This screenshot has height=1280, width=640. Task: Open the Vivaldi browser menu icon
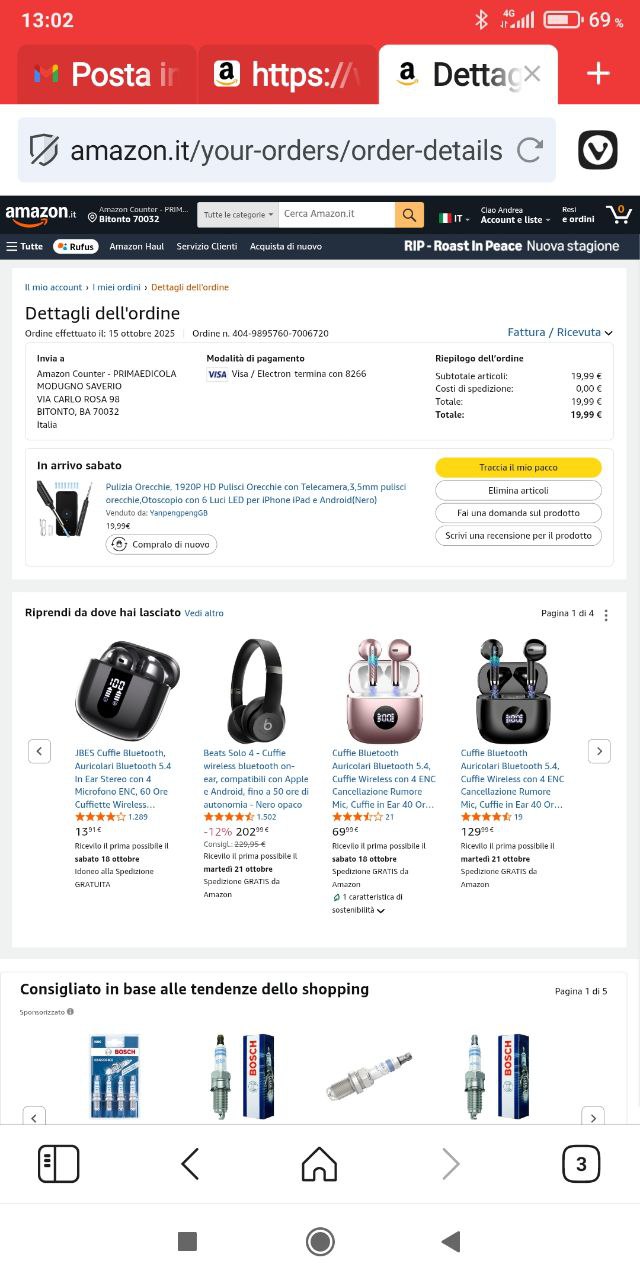coord(598,150)
